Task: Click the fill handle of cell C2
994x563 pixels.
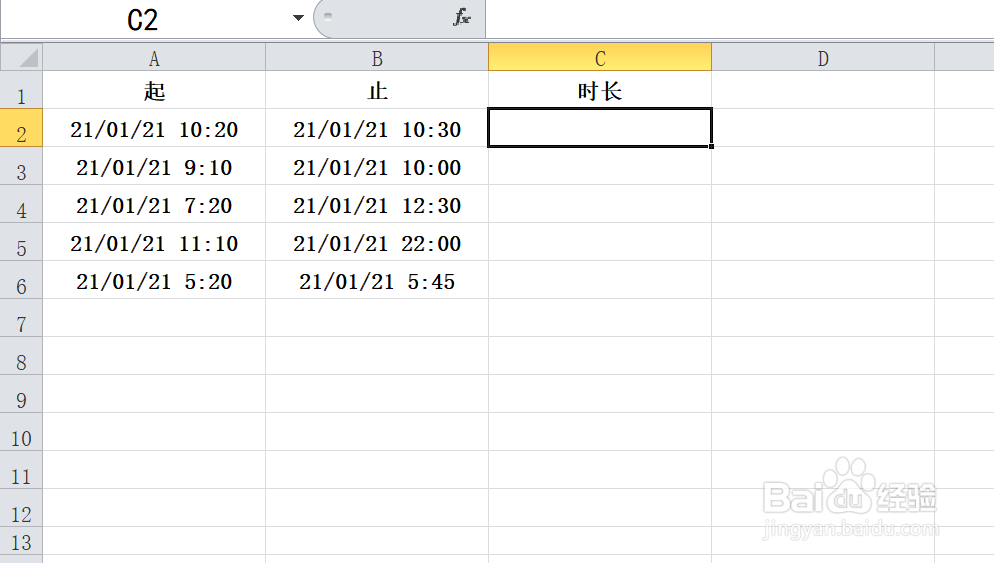Action: (711, 146)
